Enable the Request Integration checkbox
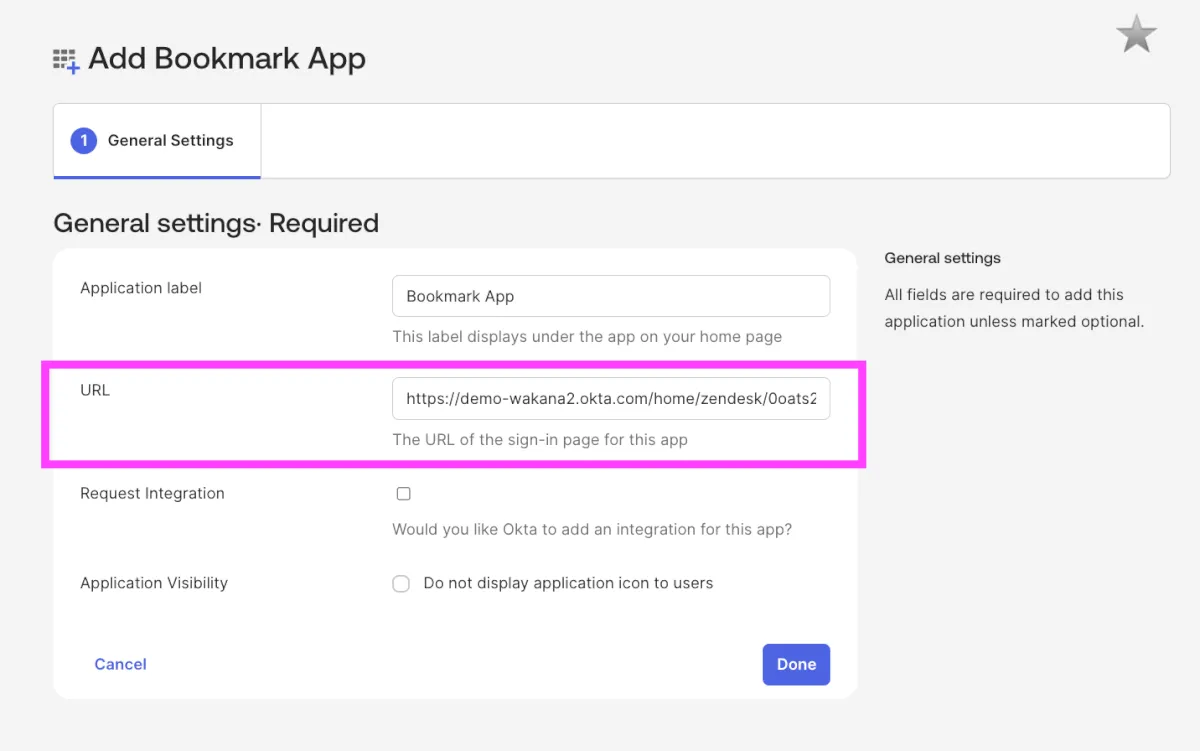Image resolution: width=1200 pixels, height=751 pixels. [404, 494]
